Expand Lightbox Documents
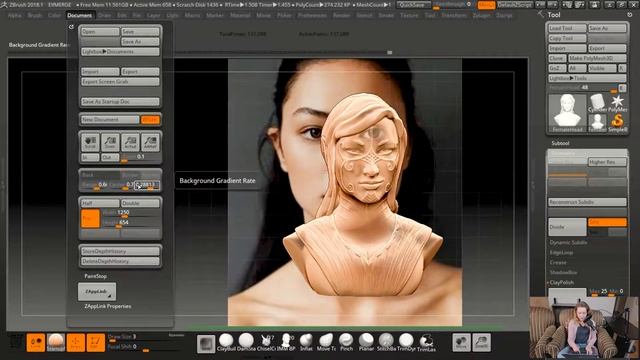 pyautogui.click(x=120, y=51)
